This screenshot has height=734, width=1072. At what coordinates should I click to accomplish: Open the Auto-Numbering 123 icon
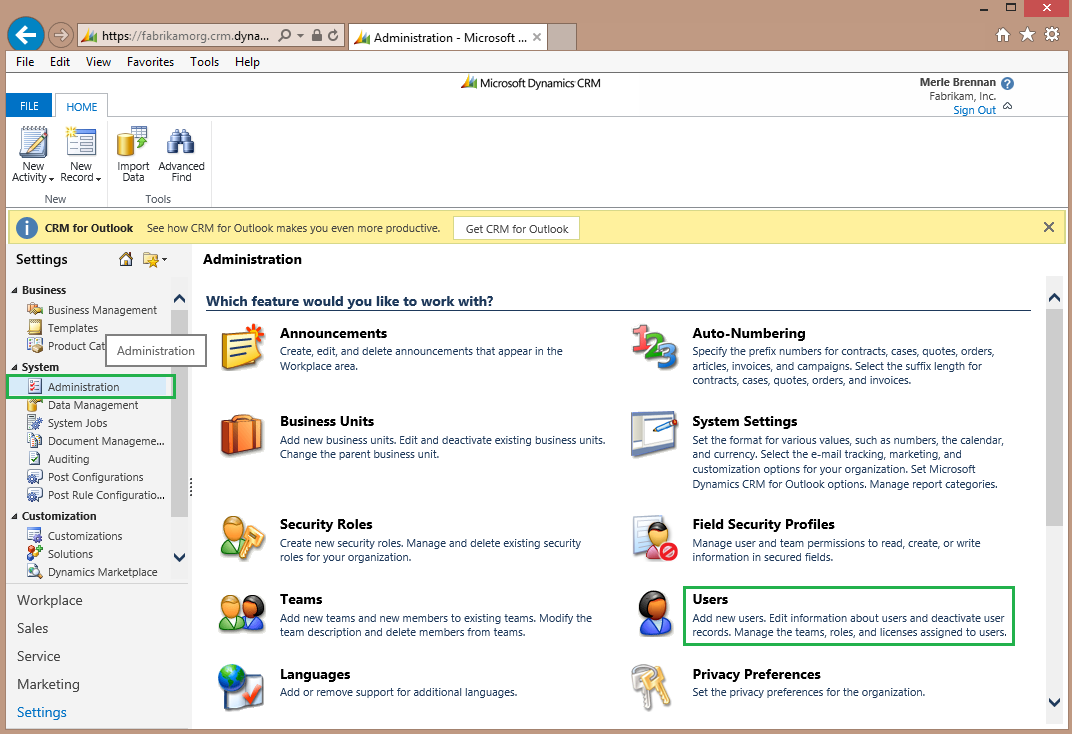pyautogui.click(x=655, y=346)
